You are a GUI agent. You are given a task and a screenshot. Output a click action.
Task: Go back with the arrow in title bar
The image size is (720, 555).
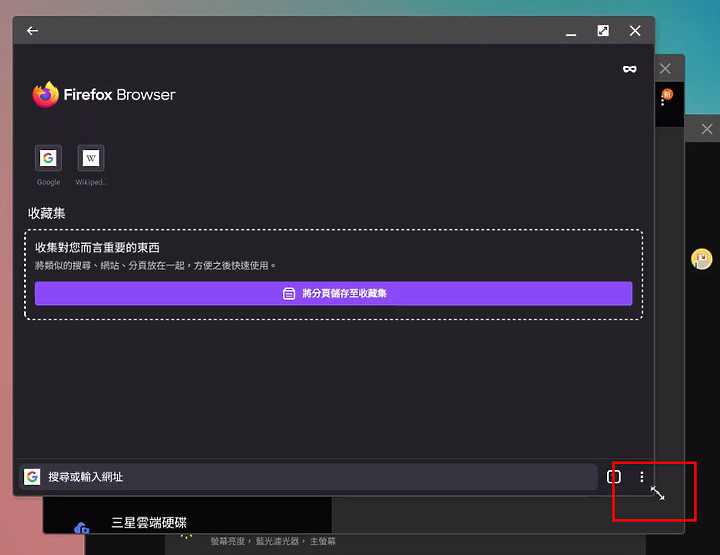point(32,31)
